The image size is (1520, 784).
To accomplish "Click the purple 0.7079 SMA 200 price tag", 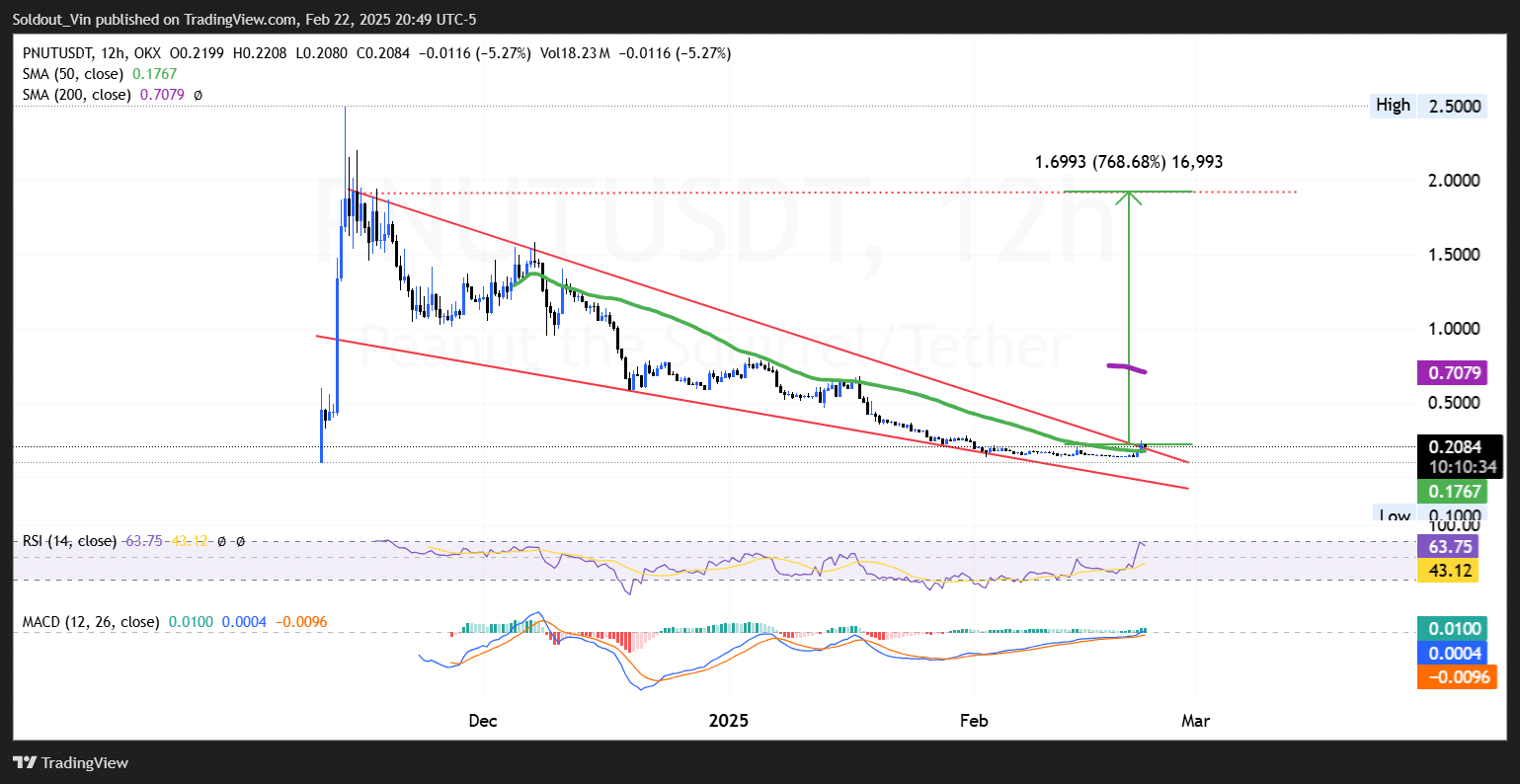I will point(1451,373).
